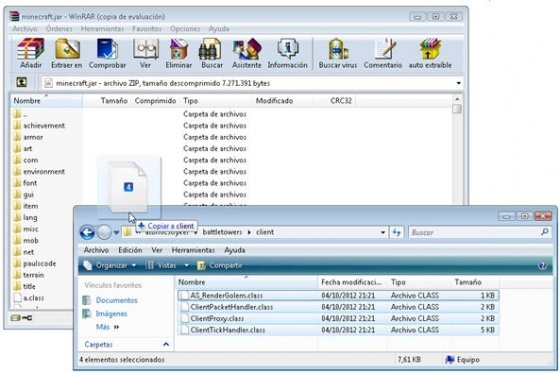Viewport: 560px width, 373px height.
Task: Open the Organizar dropdown
Action: point(110,265)
